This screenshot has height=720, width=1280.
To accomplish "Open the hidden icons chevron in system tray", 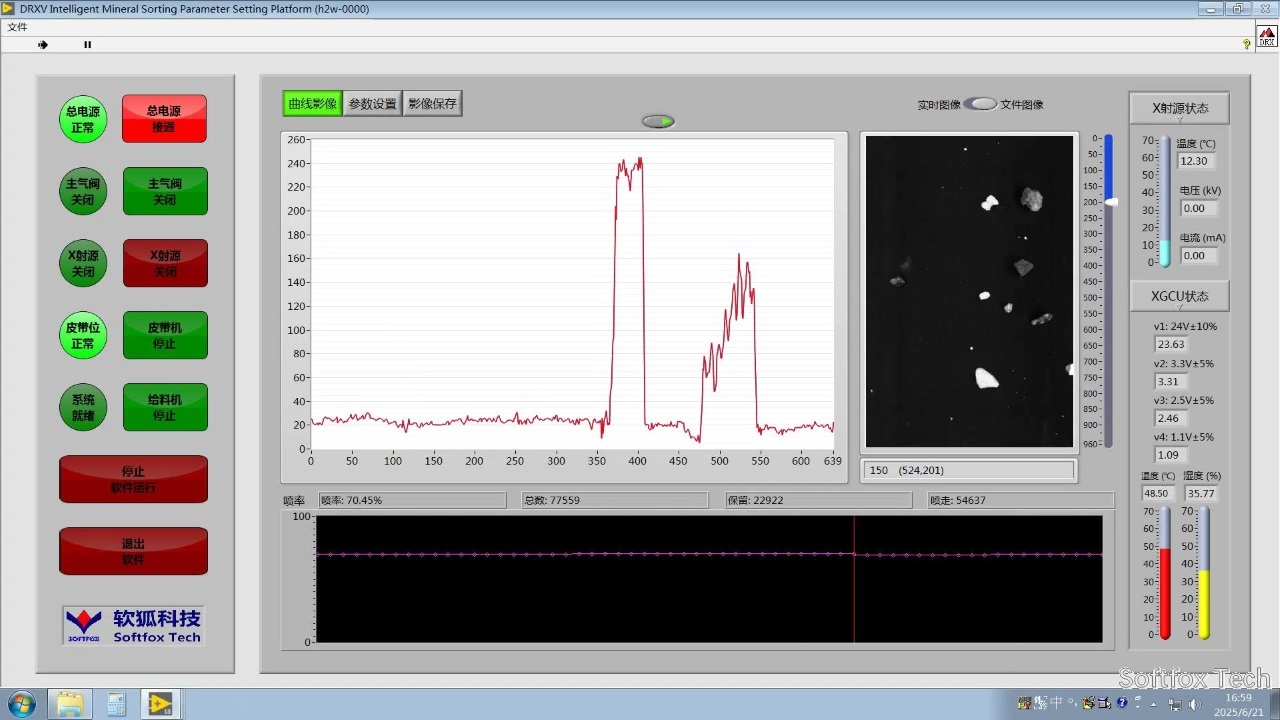I will pos(1153,705).
